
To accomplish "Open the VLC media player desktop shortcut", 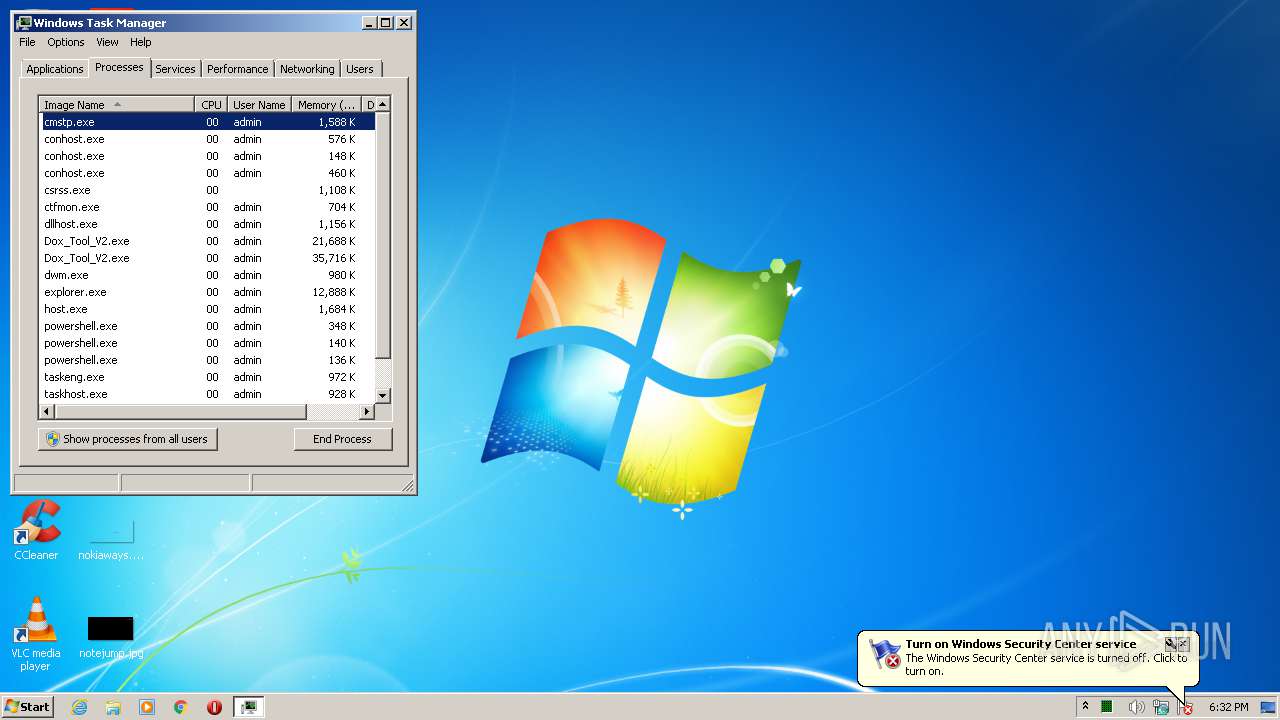I will pos(36,633).
